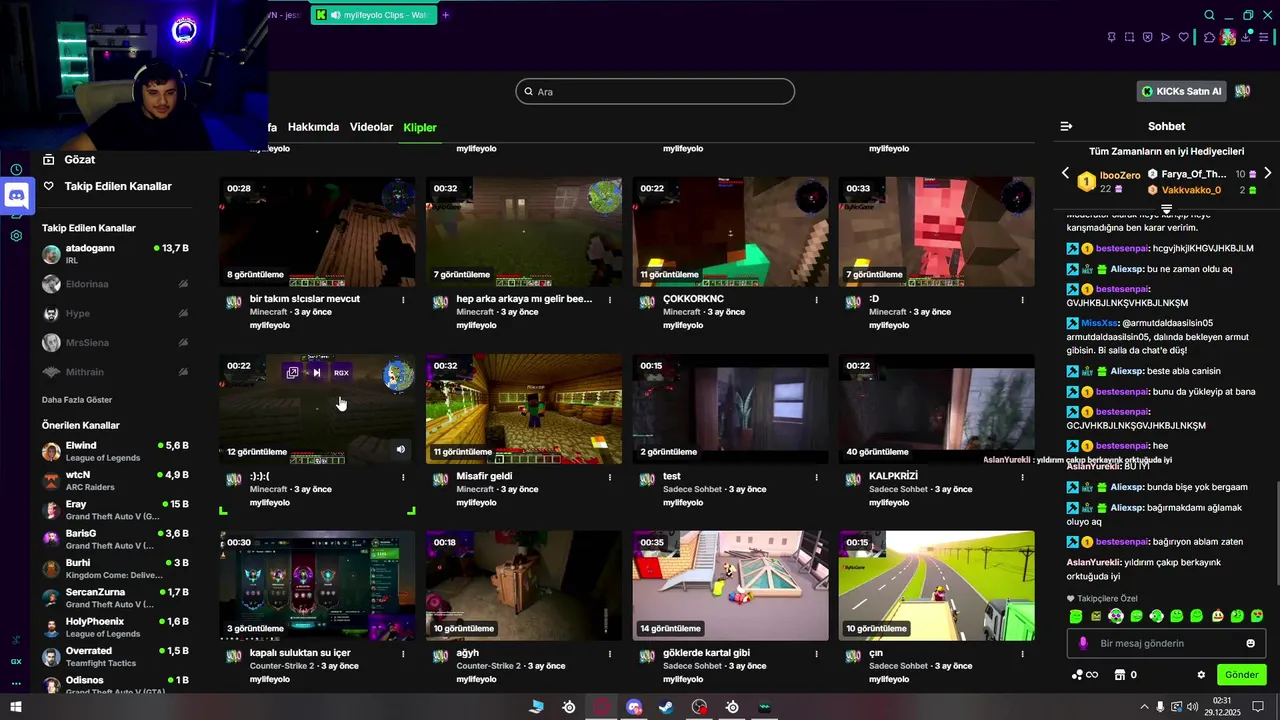Open the 'Misafir geldi' clip thumbnail
1280x720 pixels.
[x=524, y=409]
